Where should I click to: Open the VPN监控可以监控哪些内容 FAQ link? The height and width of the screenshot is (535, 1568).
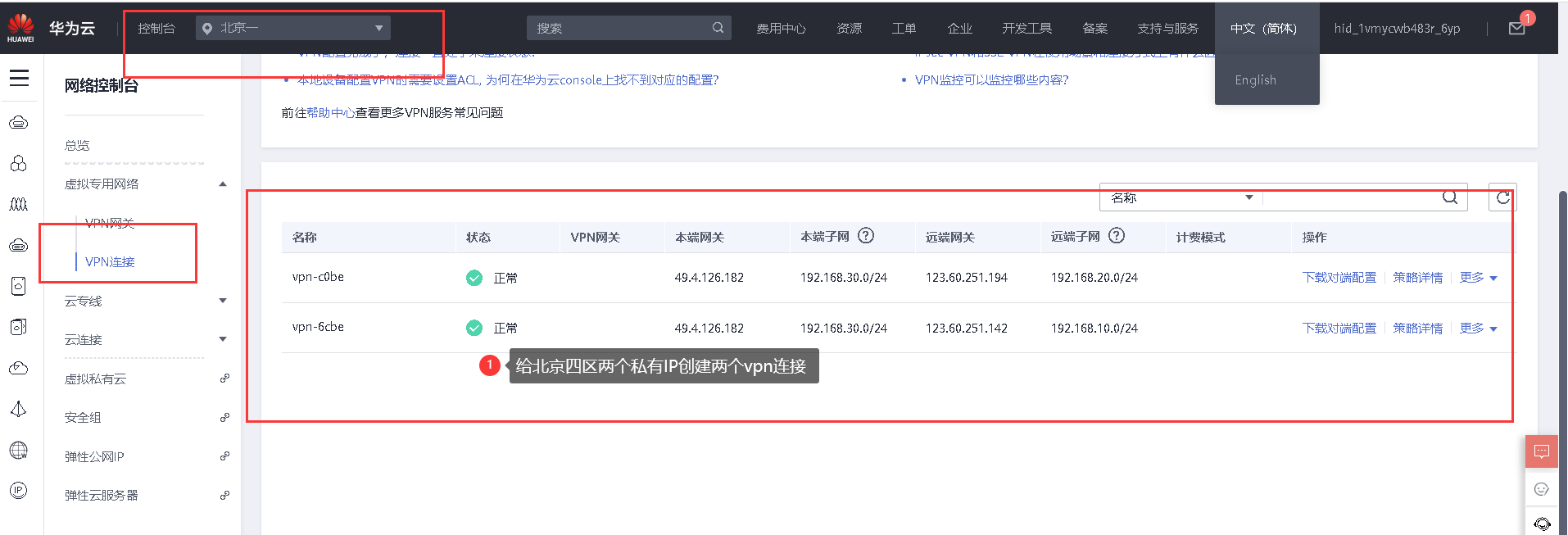[x=991, y=79]
